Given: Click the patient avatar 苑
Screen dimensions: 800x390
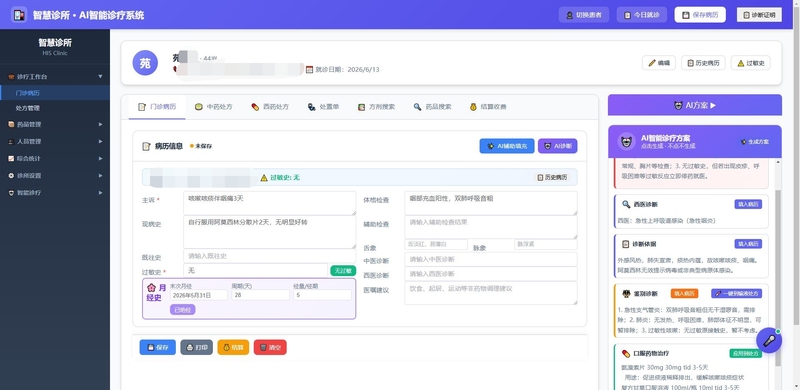Looking at the screenshot, I should pos(145,63).
